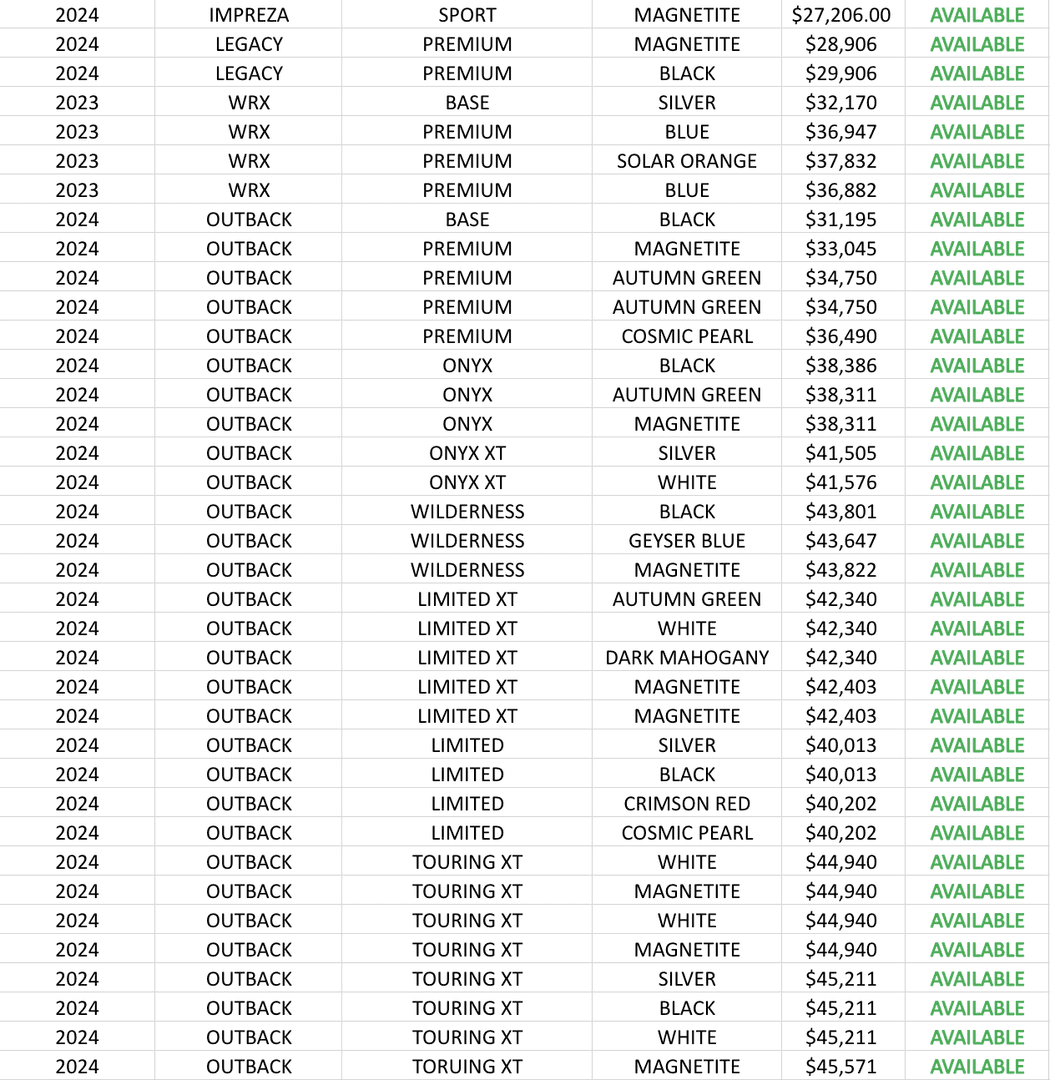Select the SPORT trim cell
This screenshot has height=1080, width=1050.
click(467, 15)
